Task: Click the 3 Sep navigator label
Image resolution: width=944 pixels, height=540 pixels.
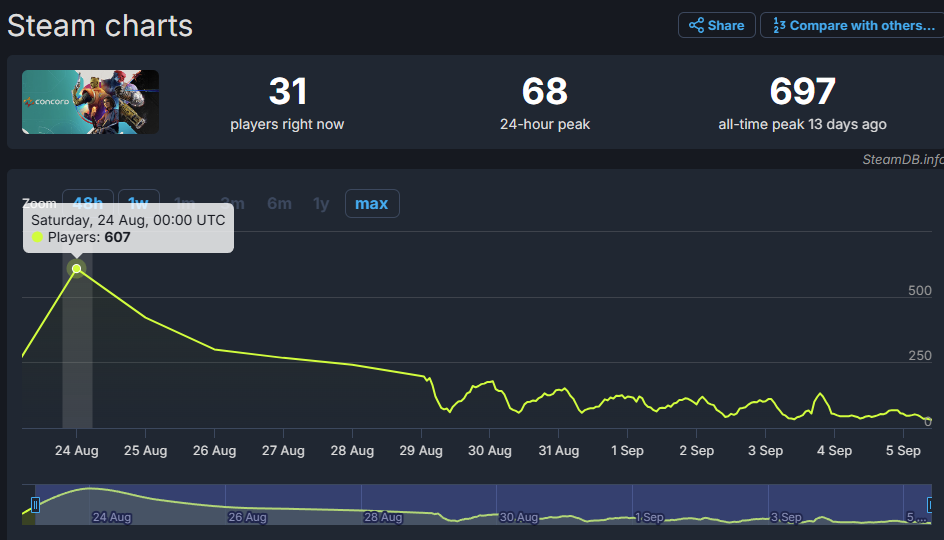Action: click(x=786, y=517)
